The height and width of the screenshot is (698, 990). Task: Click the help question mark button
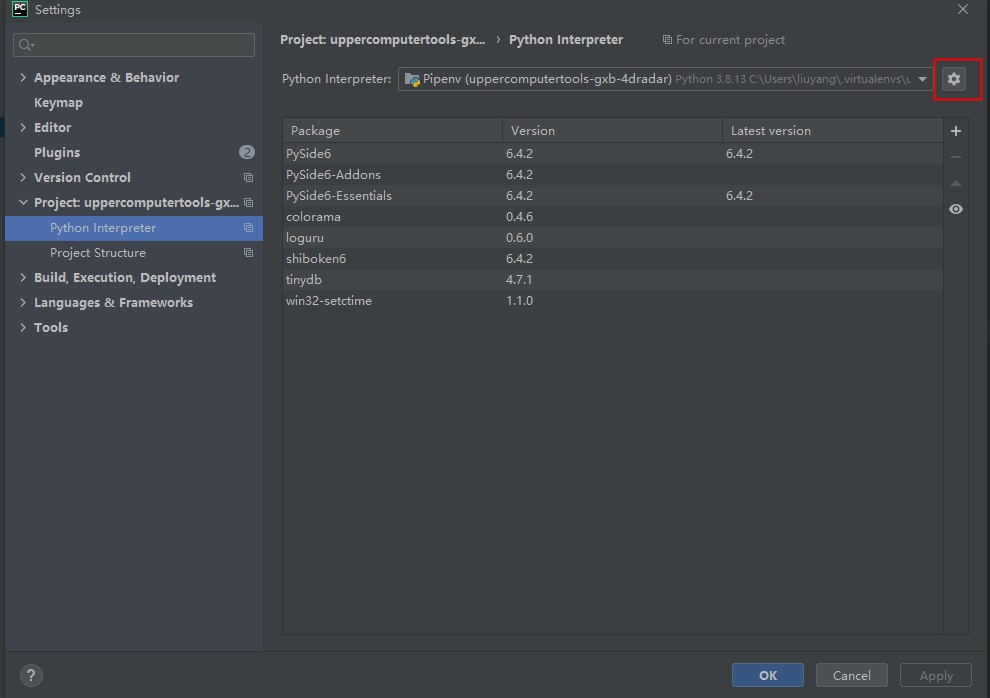pos(31,675)
